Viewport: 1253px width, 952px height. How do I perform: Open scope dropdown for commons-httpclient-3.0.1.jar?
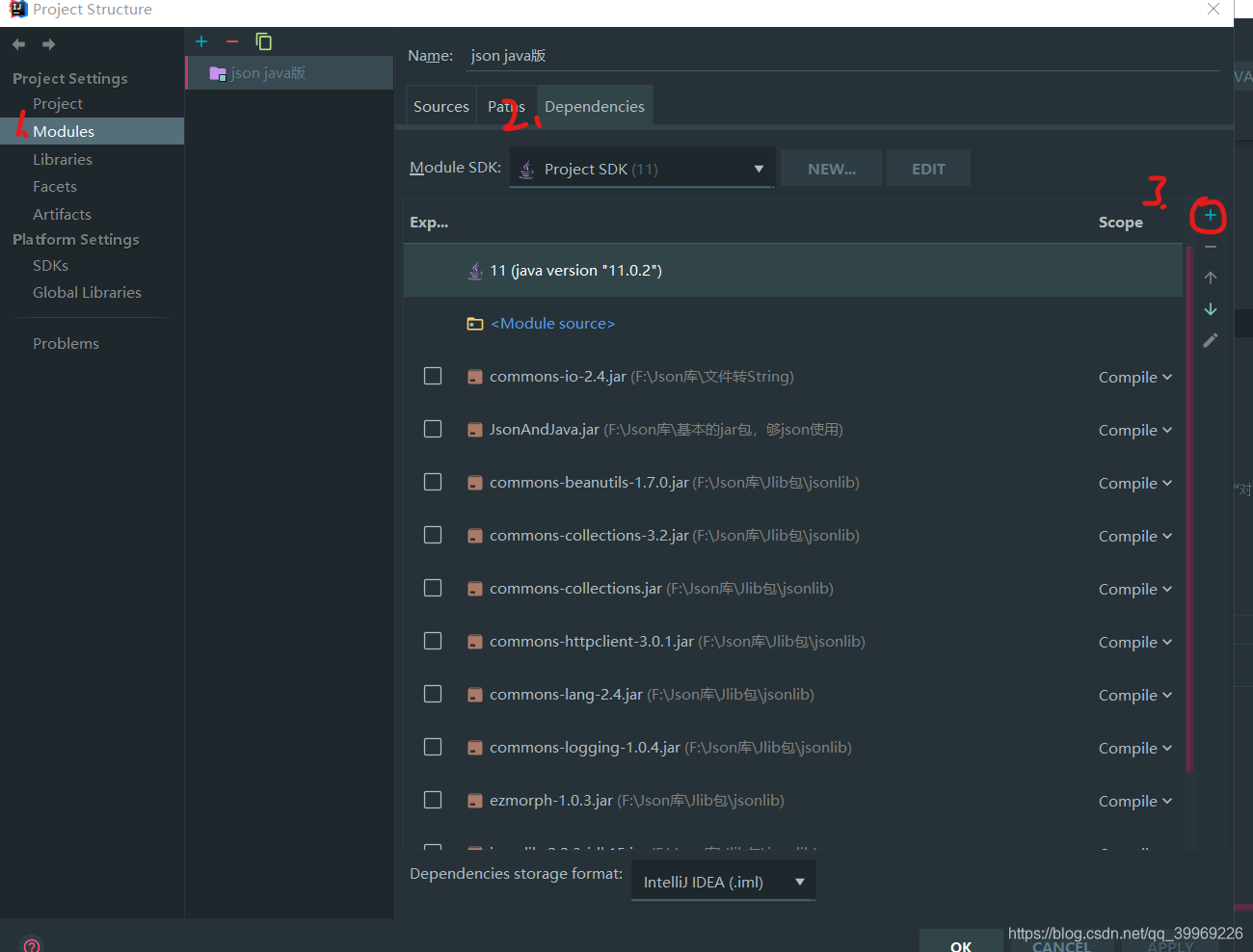(1135, 642)
